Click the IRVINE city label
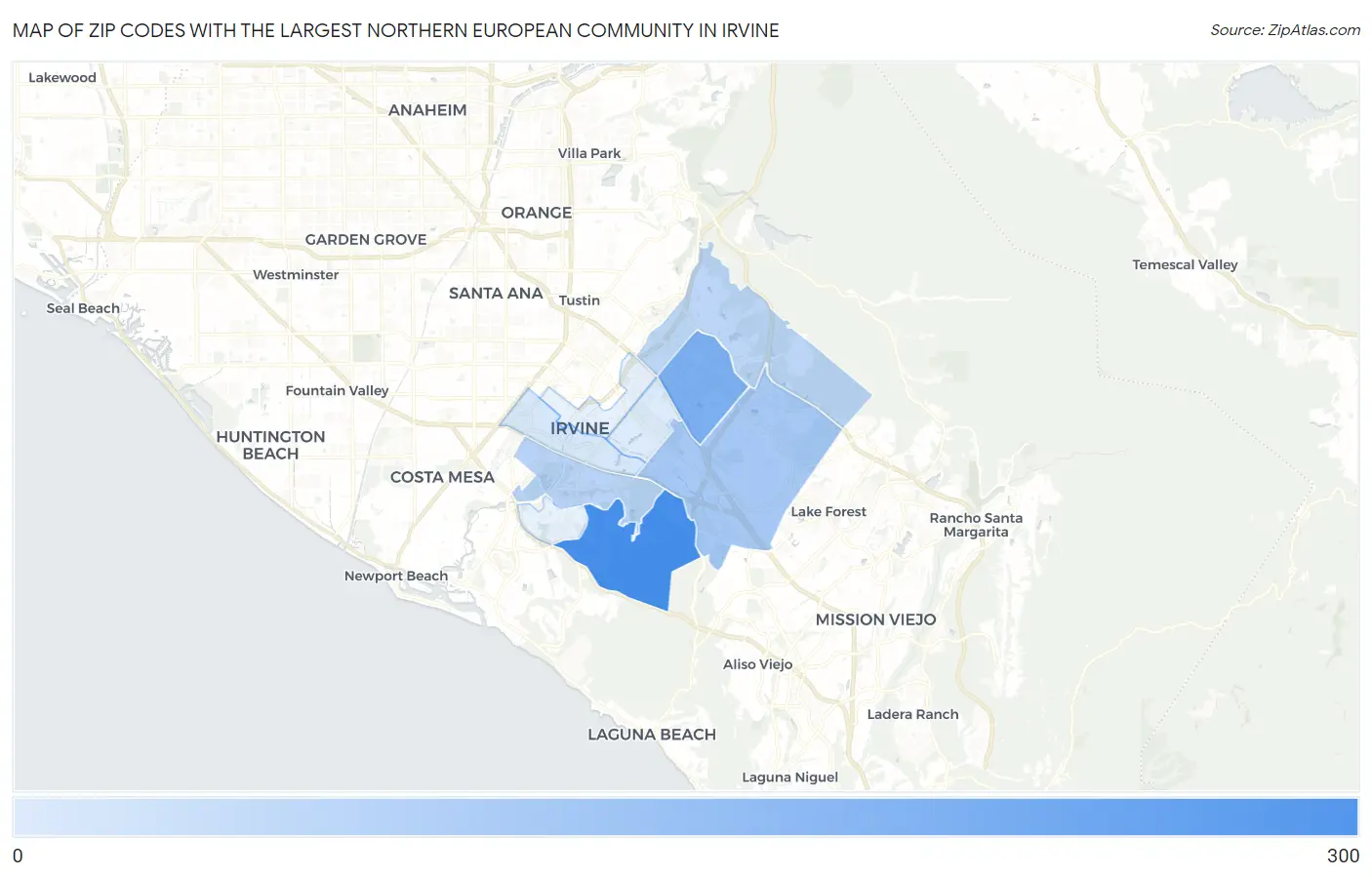 [x=580, y=428]
